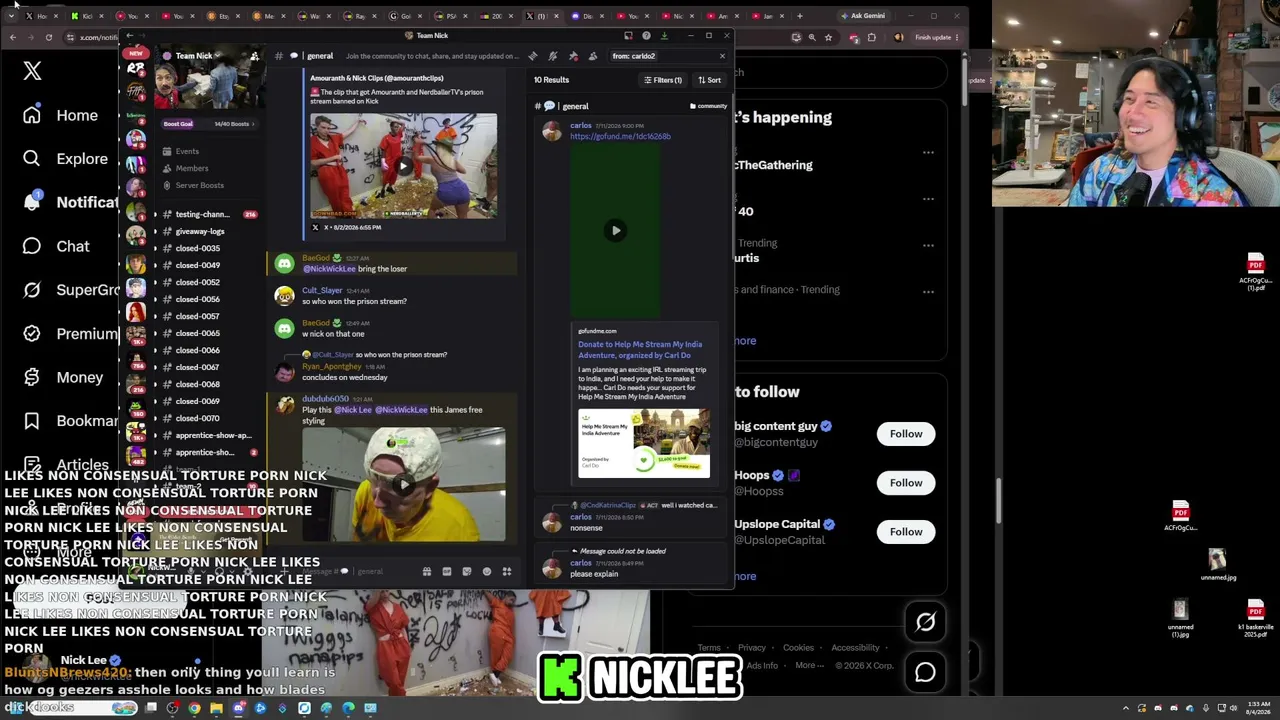1280x720 pixels.
Task: Open Premium badge icon in X sidebar
Action: (x=32, y=333)
